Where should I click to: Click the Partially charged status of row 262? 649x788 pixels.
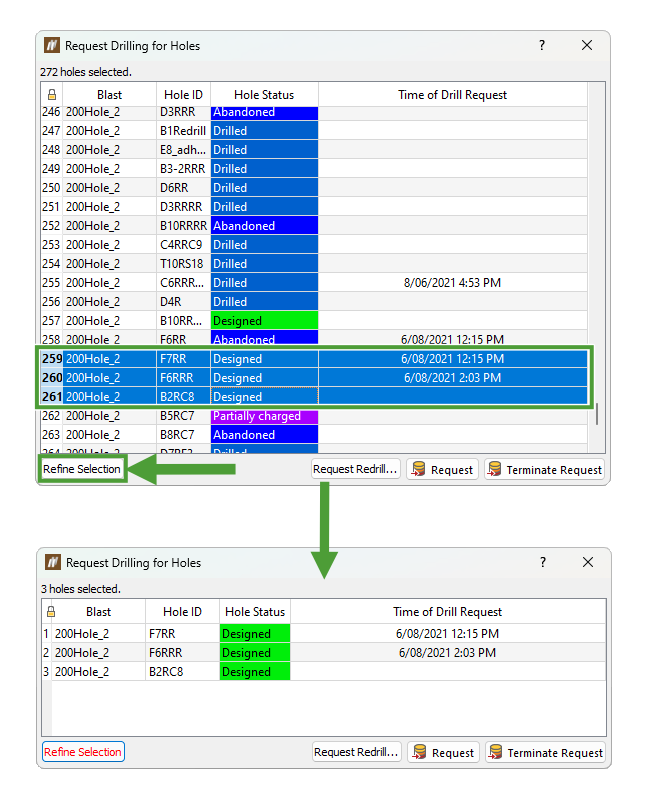coord(264,416)
